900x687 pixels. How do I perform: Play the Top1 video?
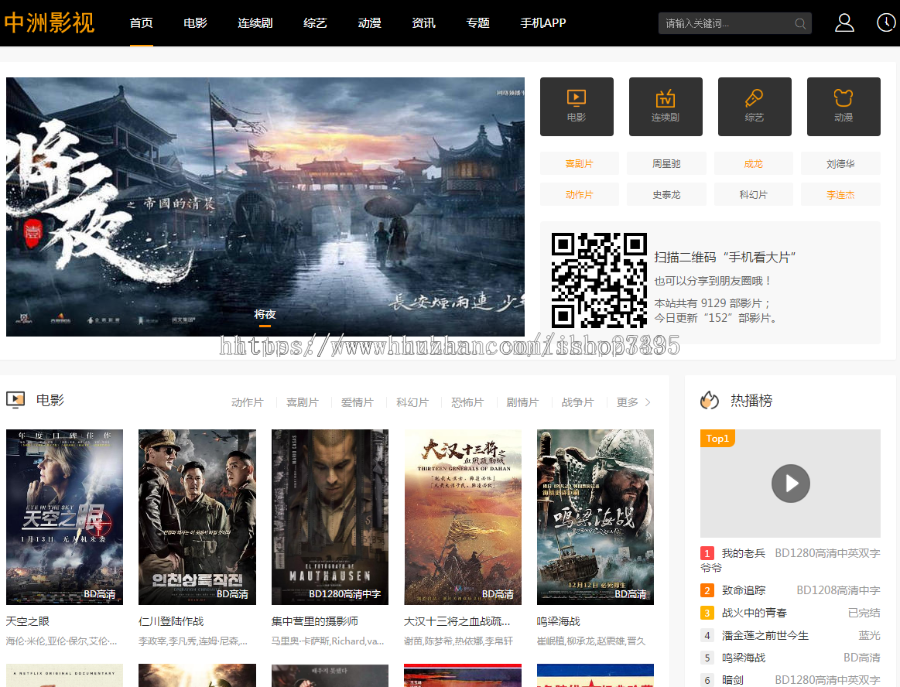pyautogui.click(x=790, y=483)
